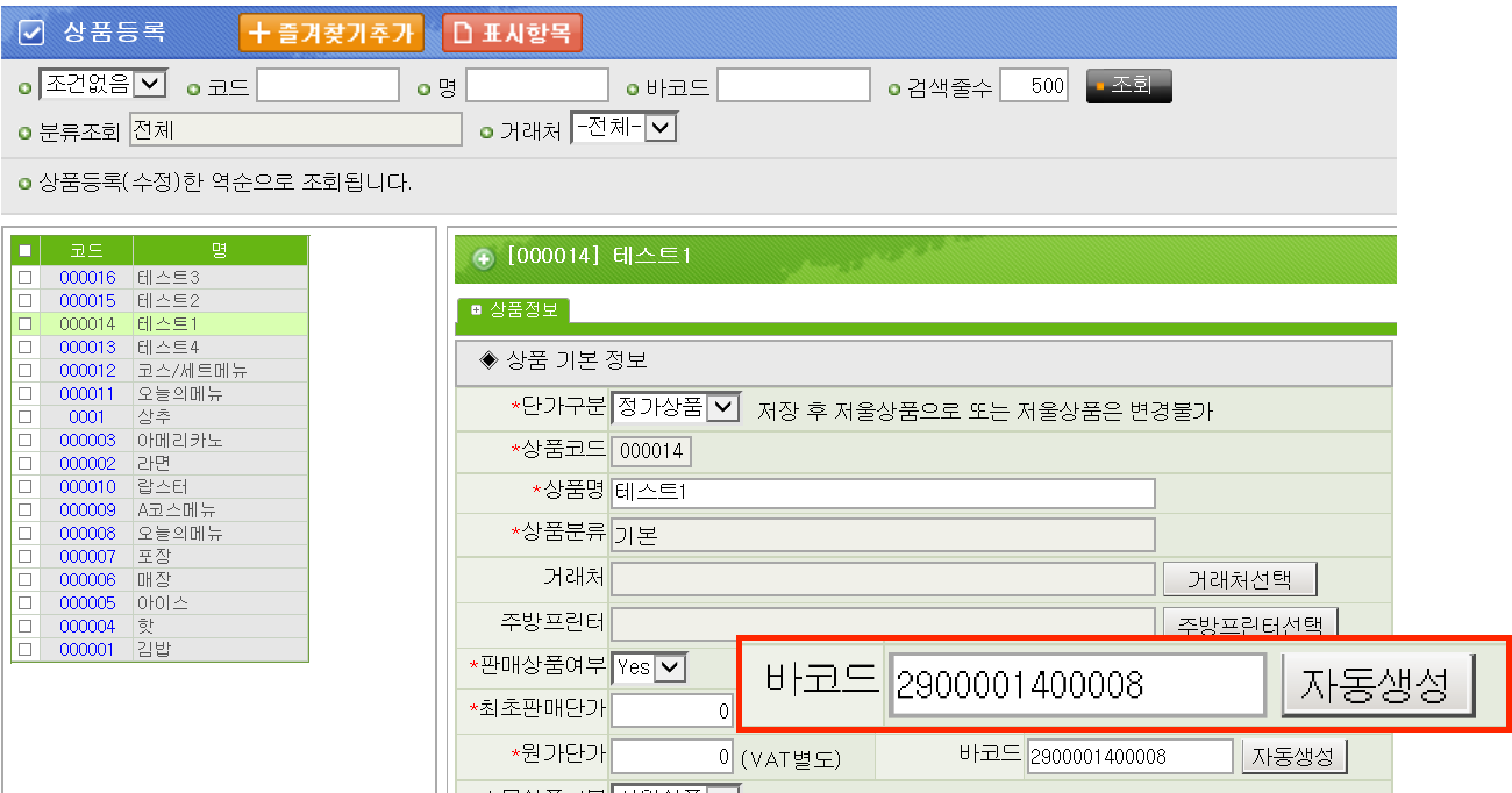Check the select-all checkbox in list header
The height and width of the screenshot is (793, 1512).
pos(25,251)
